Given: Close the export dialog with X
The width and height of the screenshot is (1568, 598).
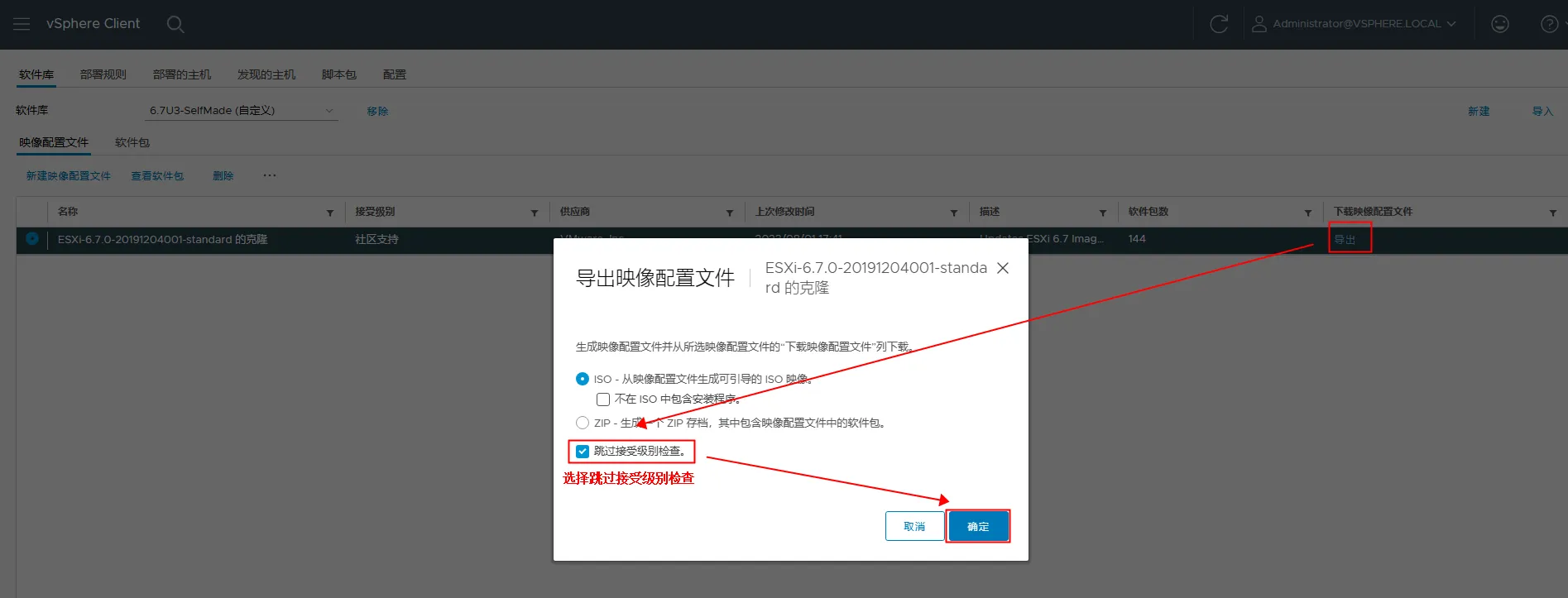Looking at the screenshot, I should (x=1002, y=268).
